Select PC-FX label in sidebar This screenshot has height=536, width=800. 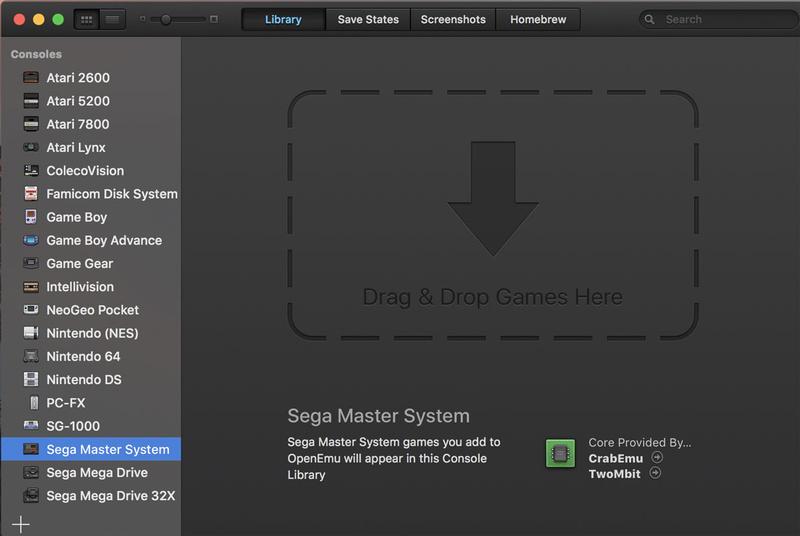[66, 402]
